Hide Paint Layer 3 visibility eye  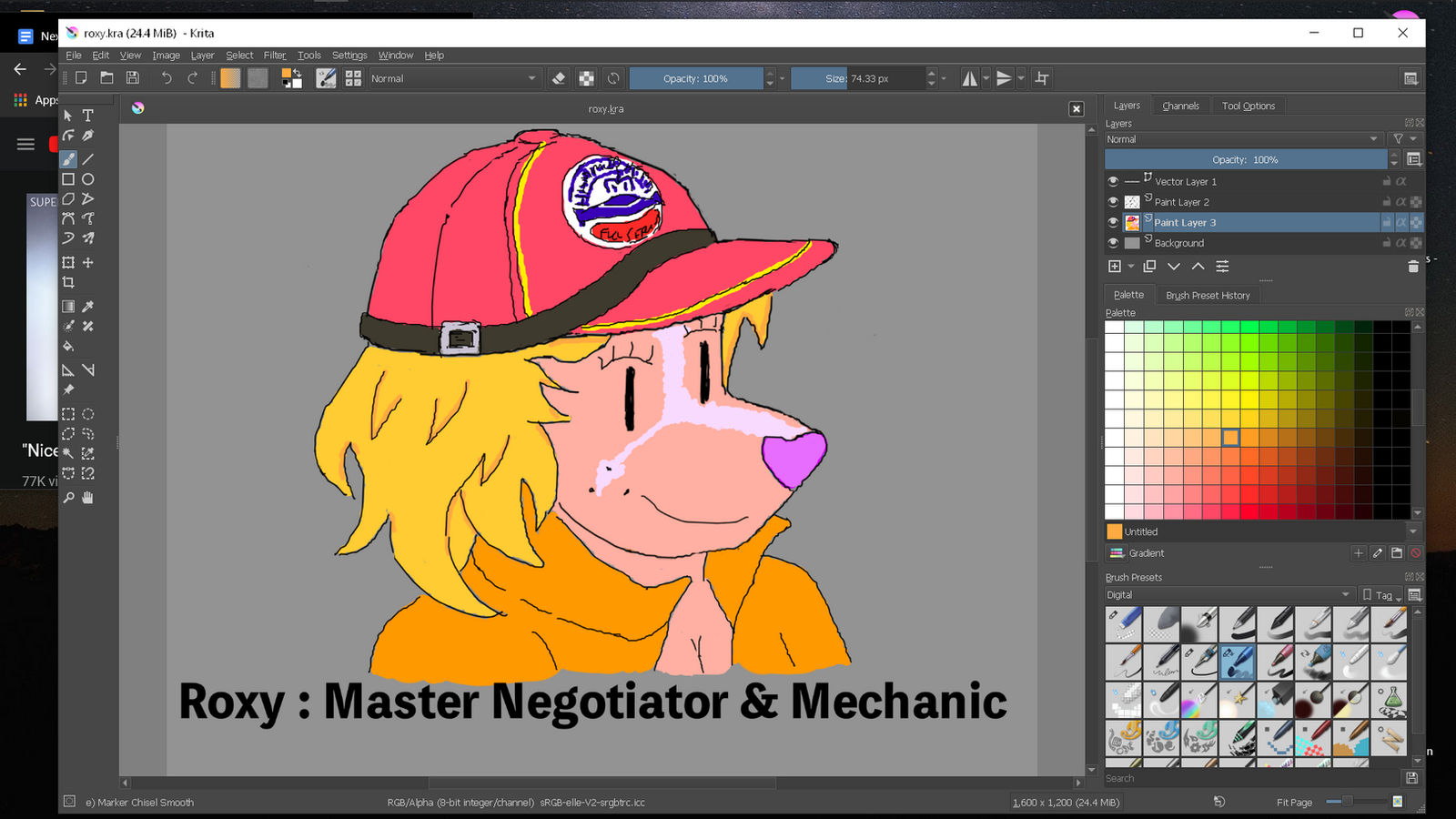tap(1113, 222)
